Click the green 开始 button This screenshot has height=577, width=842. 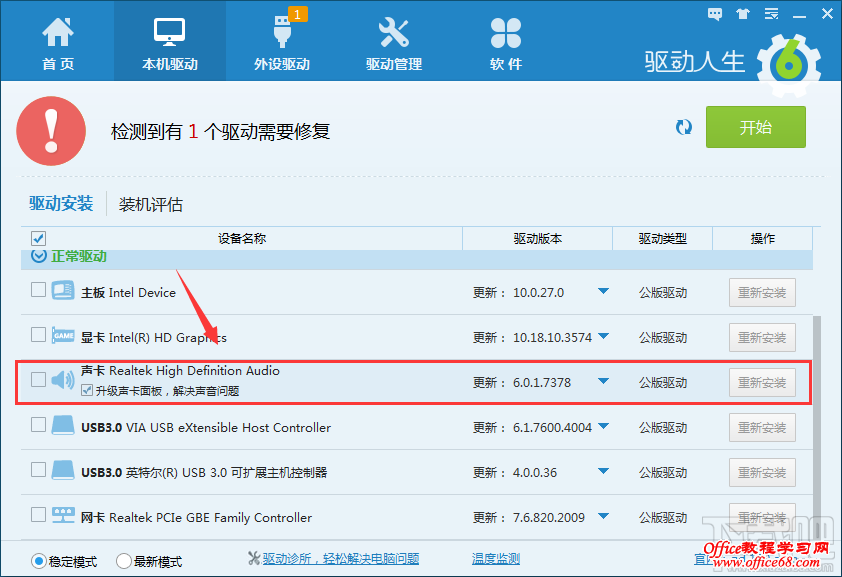click(x=756, y=127)
